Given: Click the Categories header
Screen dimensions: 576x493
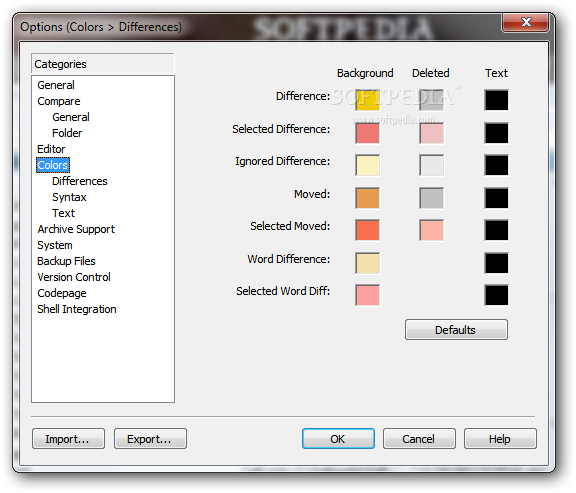Looking at the screenshot, I should point(103,64).
